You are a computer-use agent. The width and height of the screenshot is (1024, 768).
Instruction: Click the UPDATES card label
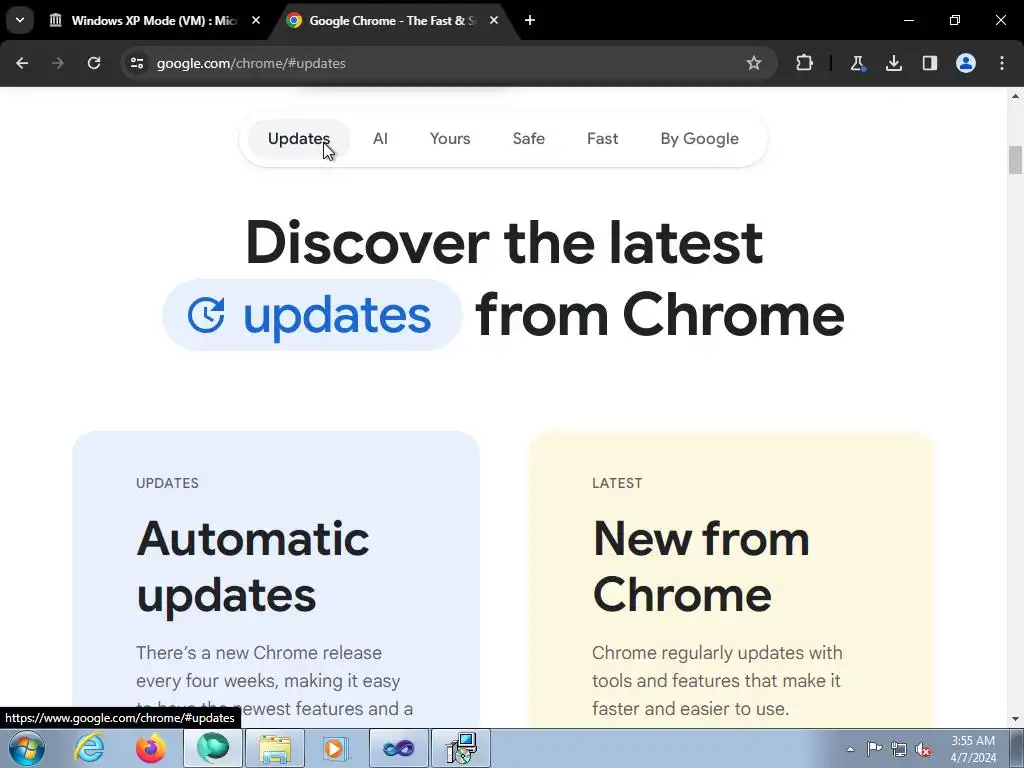pyautogui.click(x=167, y=483)
